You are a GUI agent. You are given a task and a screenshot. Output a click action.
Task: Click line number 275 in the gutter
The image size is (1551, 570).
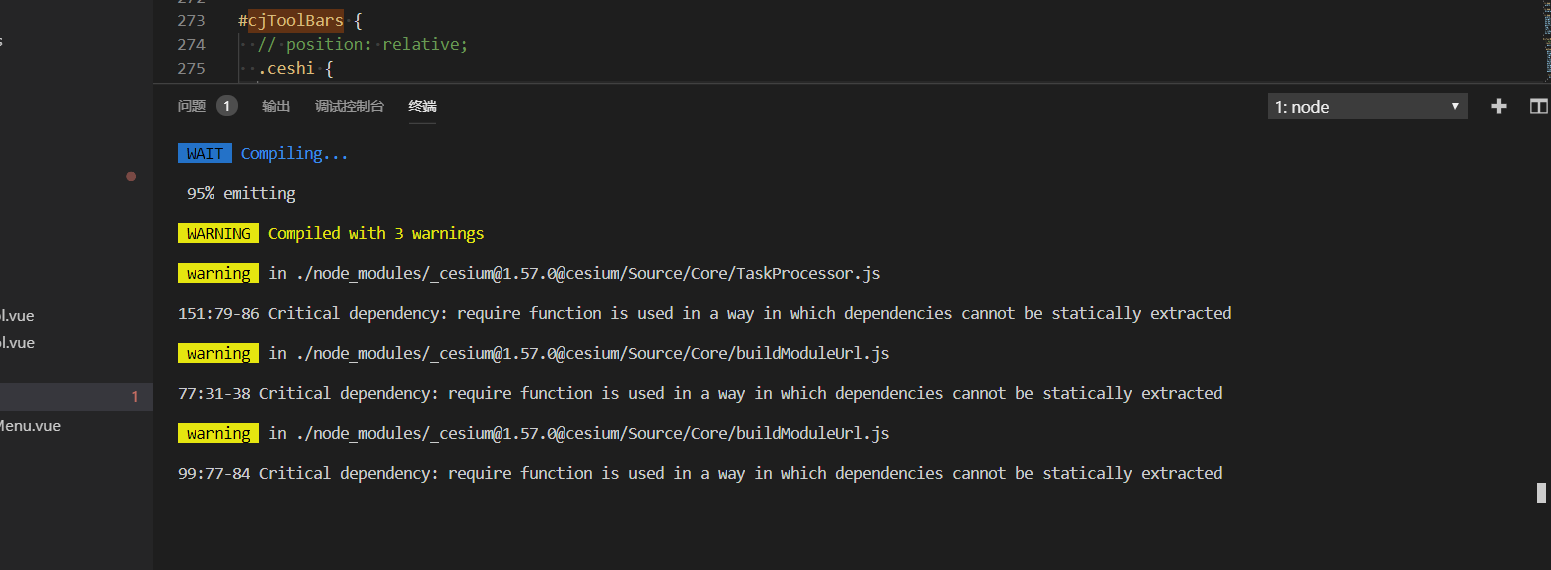click(191, 68)
